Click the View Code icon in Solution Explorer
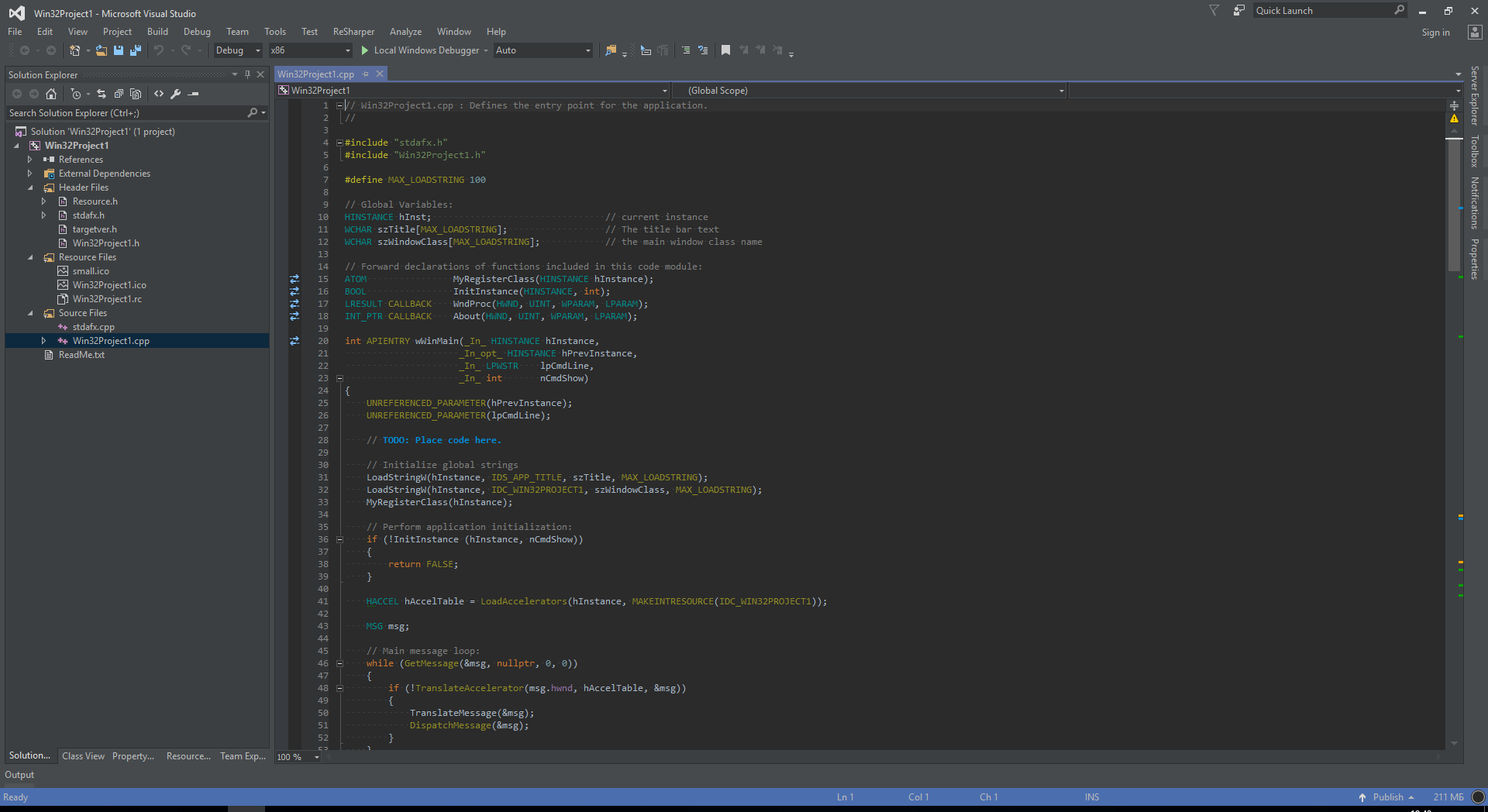This screenshot has height=812, width=1488. [159, 94]
